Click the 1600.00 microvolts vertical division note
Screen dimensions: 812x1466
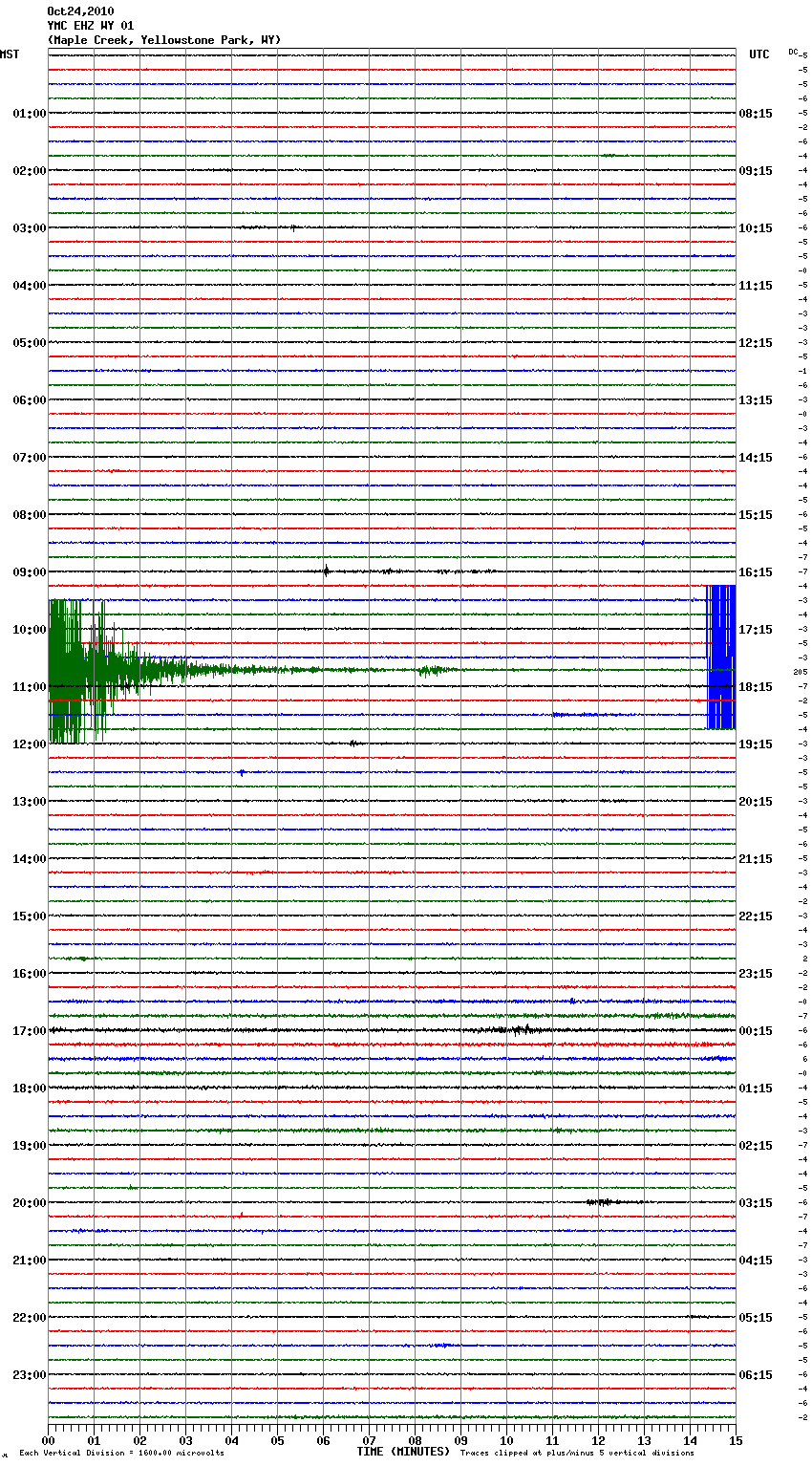click(x=122, y=1454)
